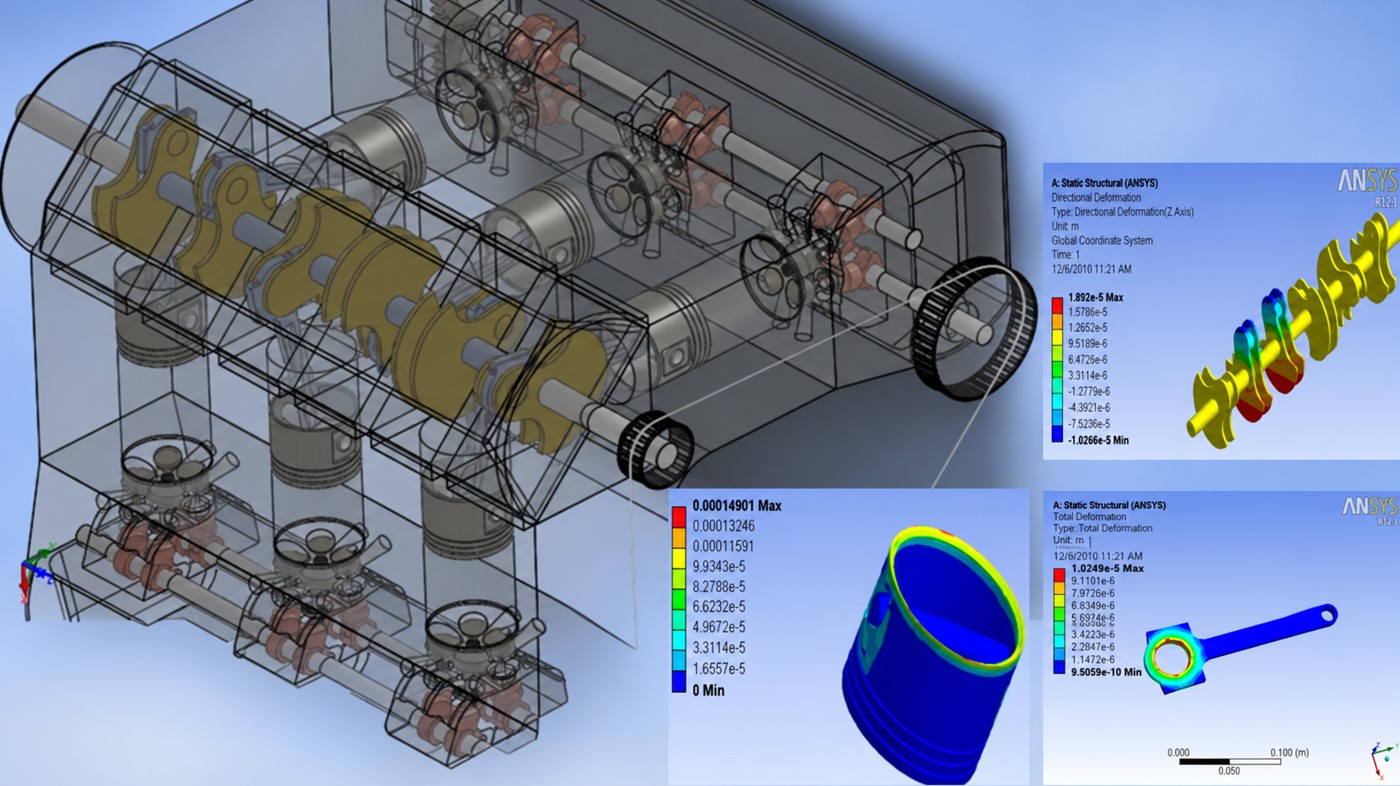Click the '1.892e-5 Max' legend value
The width and height of the screenshot is (1400, 786).
(1095, 298)
